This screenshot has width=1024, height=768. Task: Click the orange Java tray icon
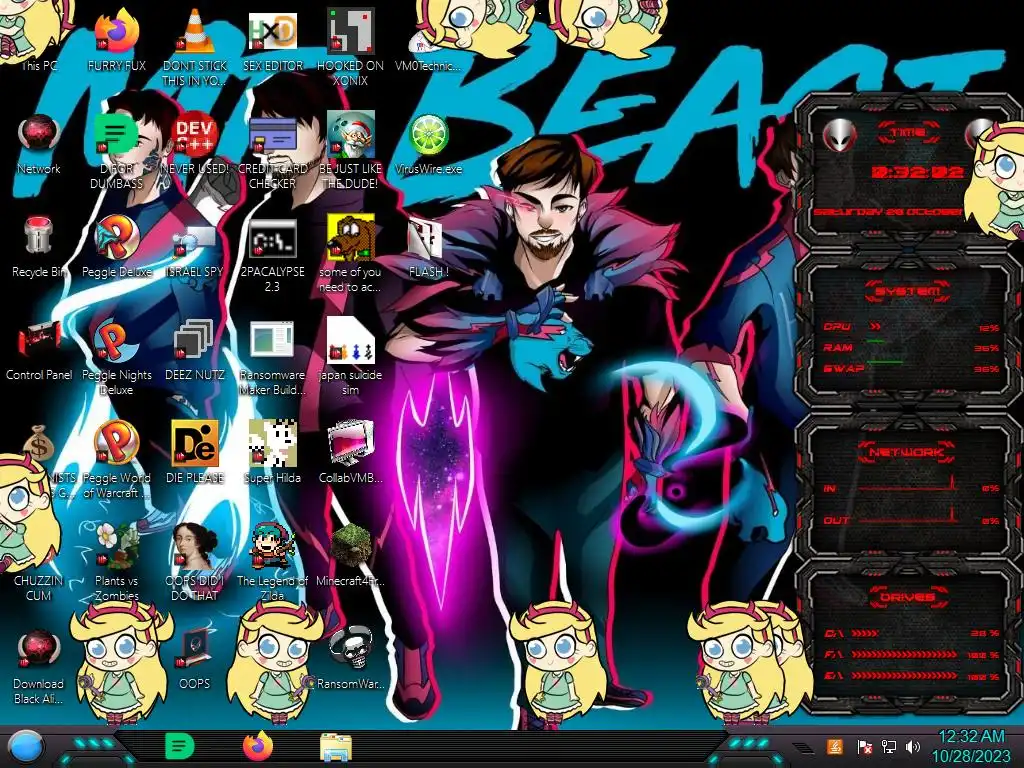pos(835,746)
